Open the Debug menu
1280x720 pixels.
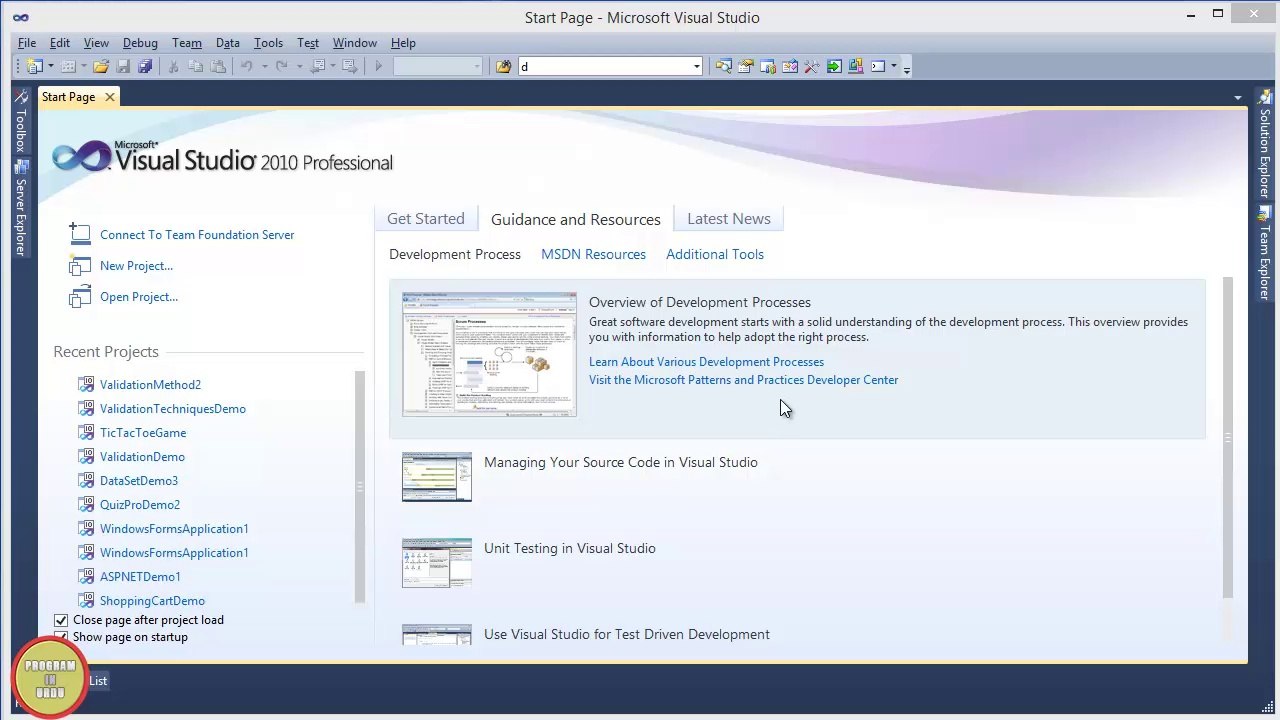click(x=140, y=43)
